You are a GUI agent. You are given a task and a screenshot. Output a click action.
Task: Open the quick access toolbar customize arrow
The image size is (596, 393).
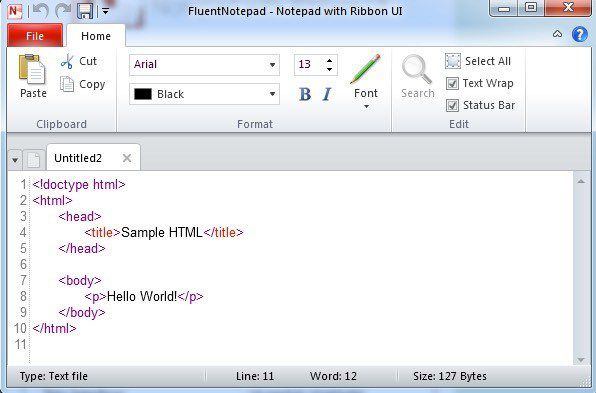(x=106, y=11)
